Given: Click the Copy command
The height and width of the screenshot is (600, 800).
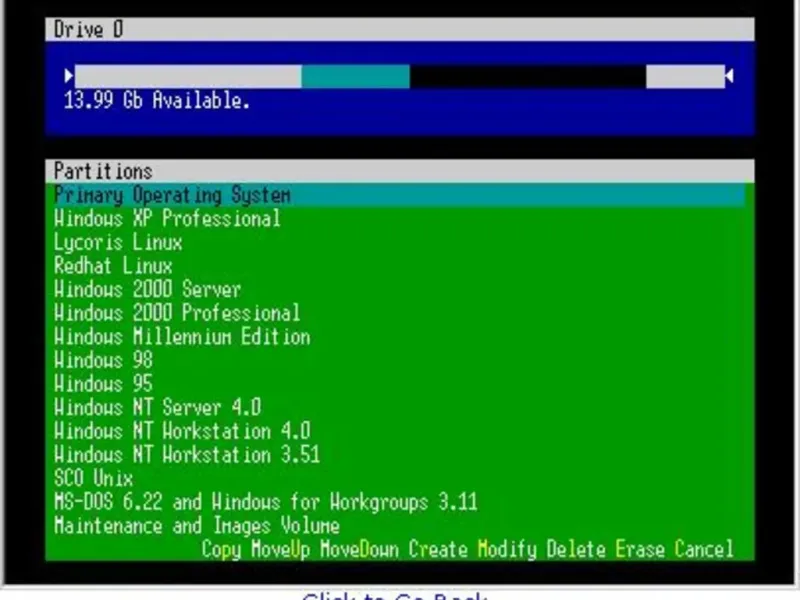Looking at the screenshot, I should (x=221, y=549).
